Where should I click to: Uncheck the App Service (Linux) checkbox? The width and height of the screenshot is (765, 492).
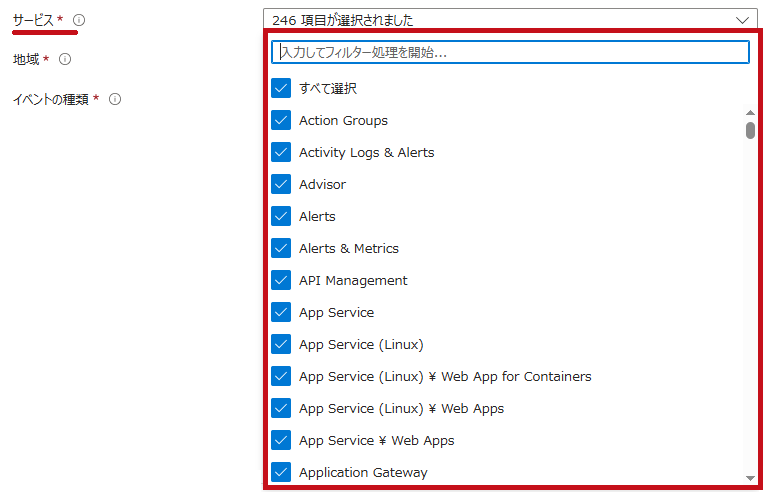(x=281, y=345)
